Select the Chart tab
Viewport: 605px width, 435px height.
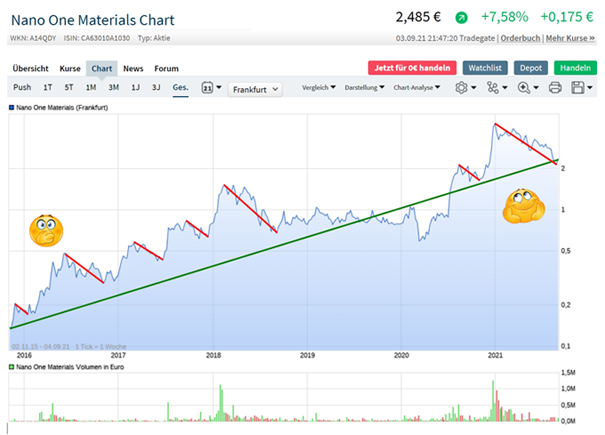(x=101, y=69)
